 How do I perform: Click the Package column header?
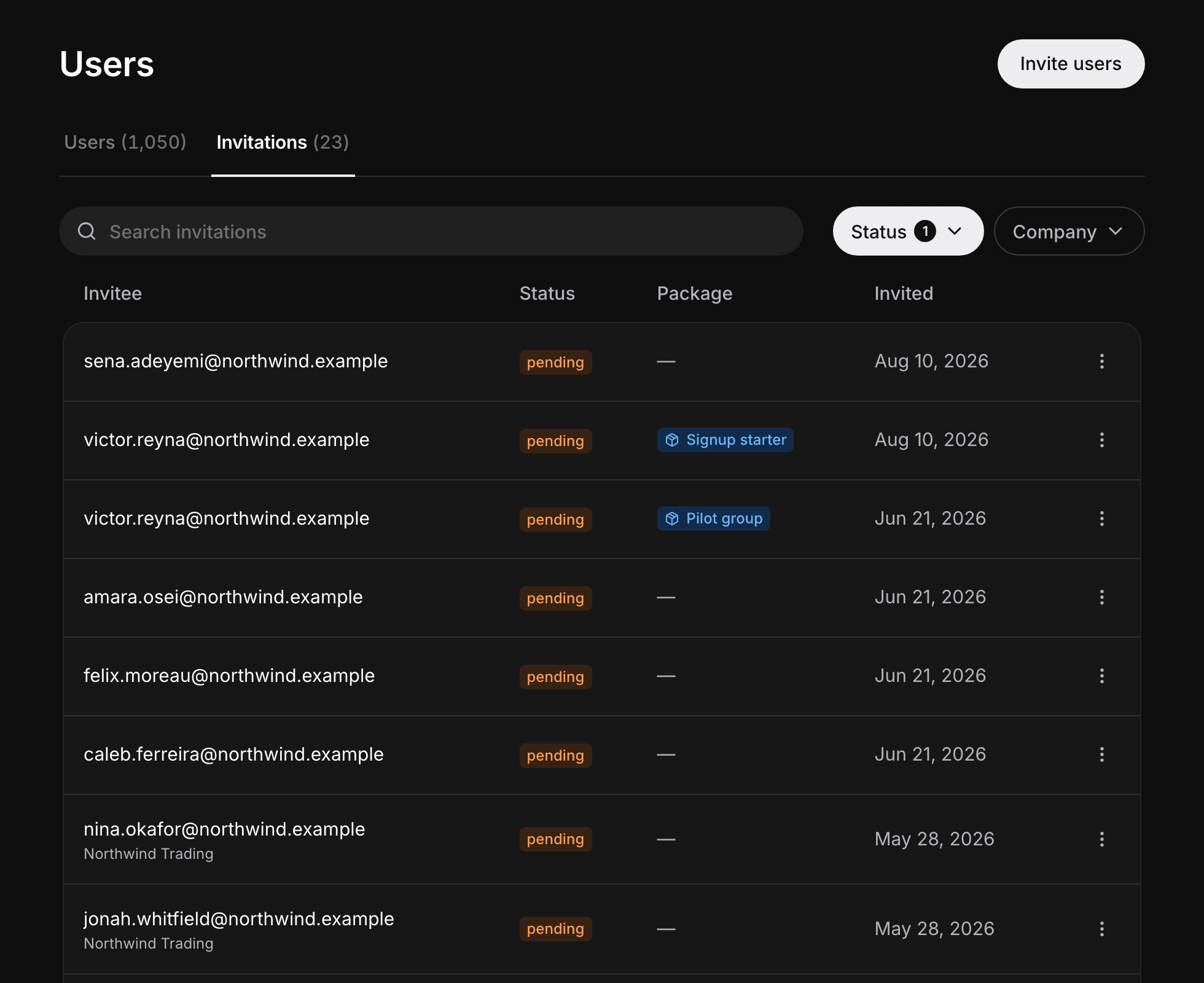(x=694, y=294)
